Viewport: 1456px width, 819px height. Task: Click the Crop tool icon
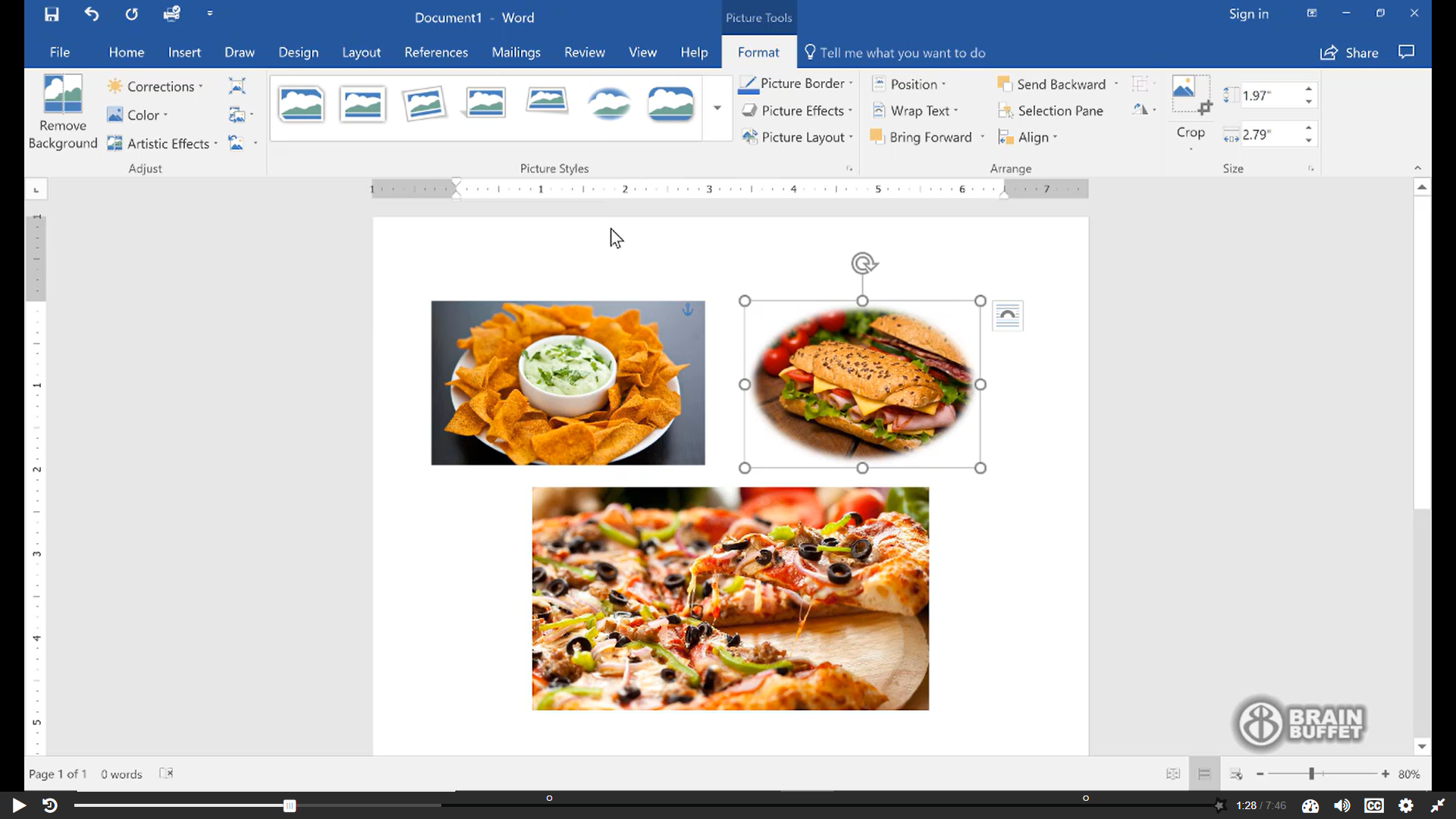pyautogui.click(x=1191, y=94)
